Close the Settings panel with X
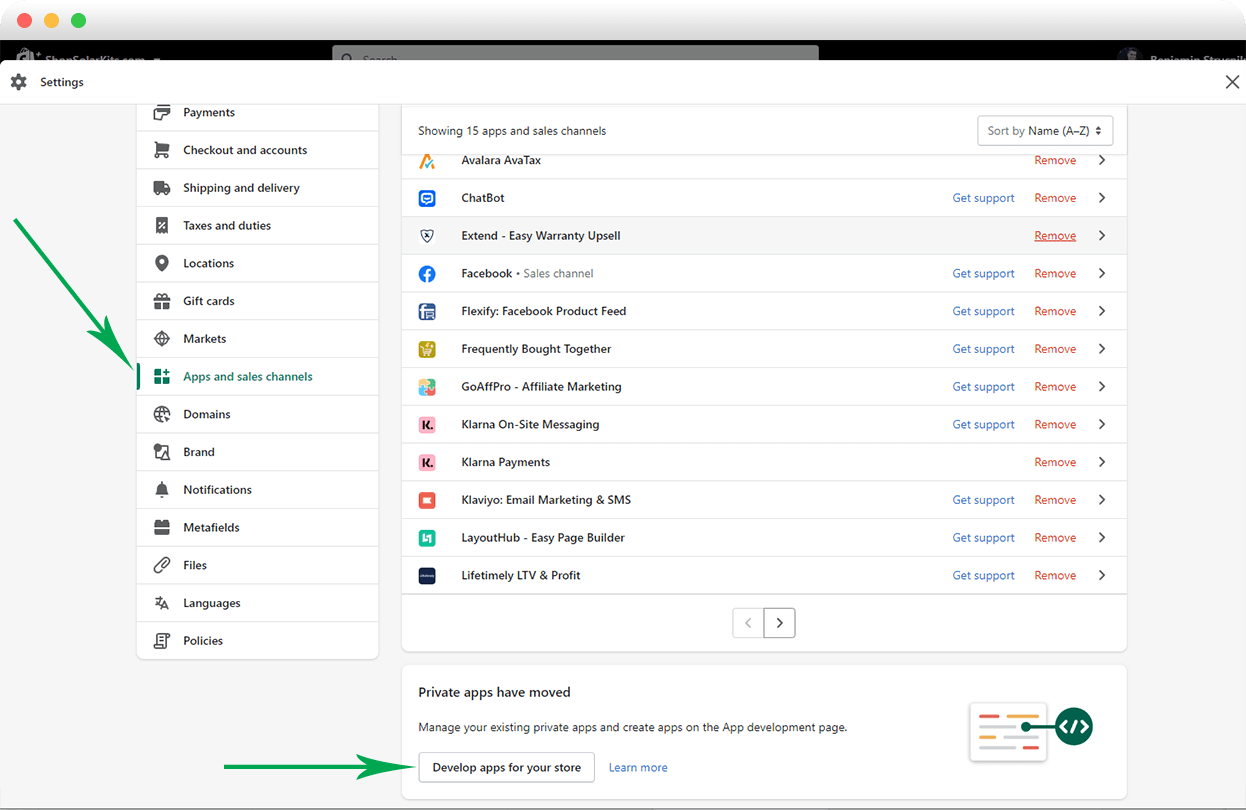Image resolution: width=1246 pixels, height=810 pixels. click(x=1232, y=82)
